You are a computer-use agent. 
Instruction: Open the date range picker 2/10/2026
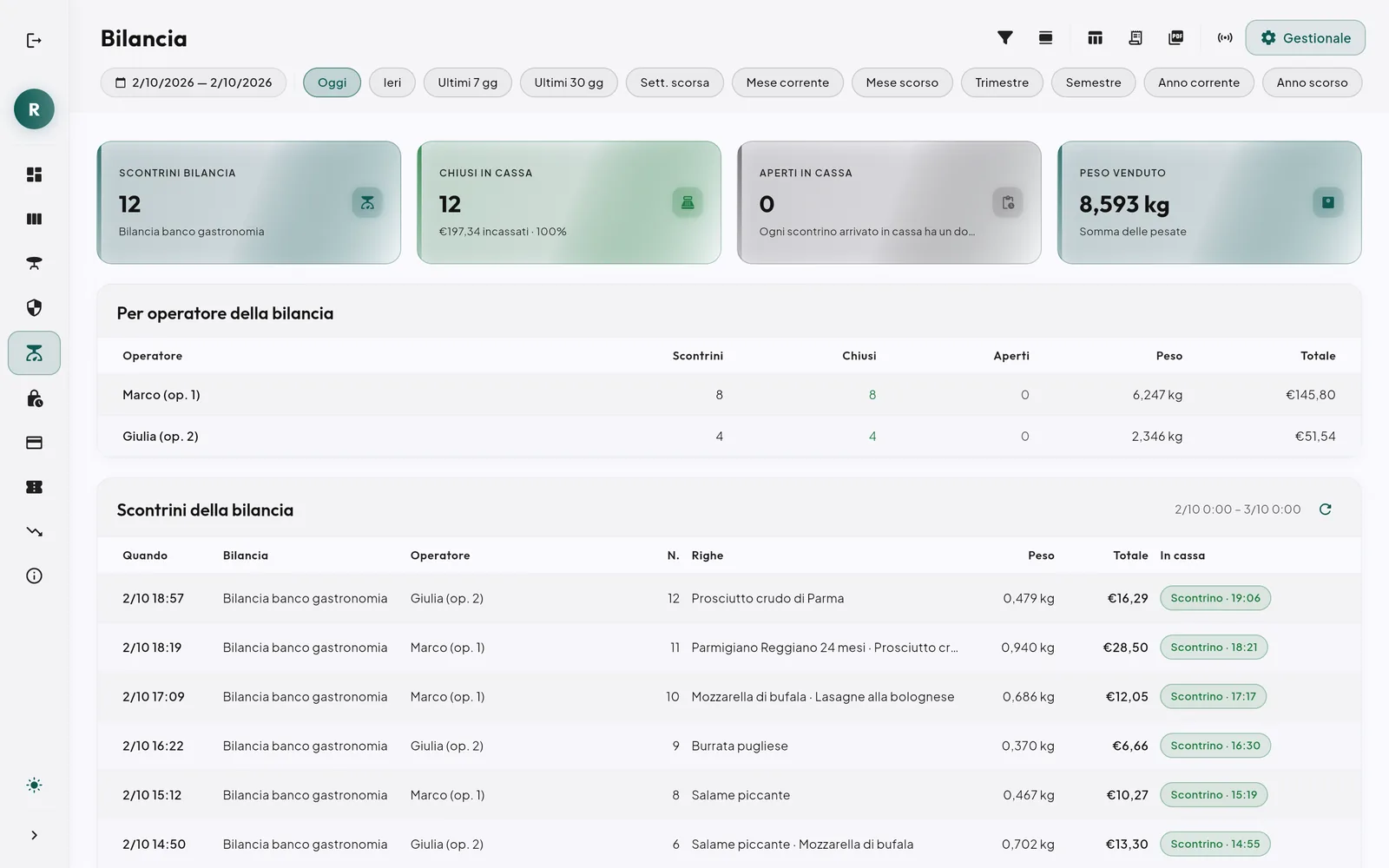coord(194,82)
